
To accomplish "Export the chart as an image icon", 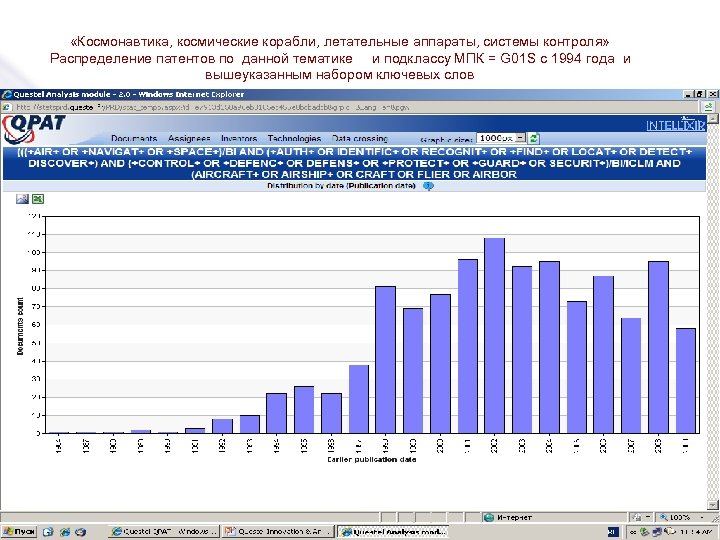I will [22, 199].
